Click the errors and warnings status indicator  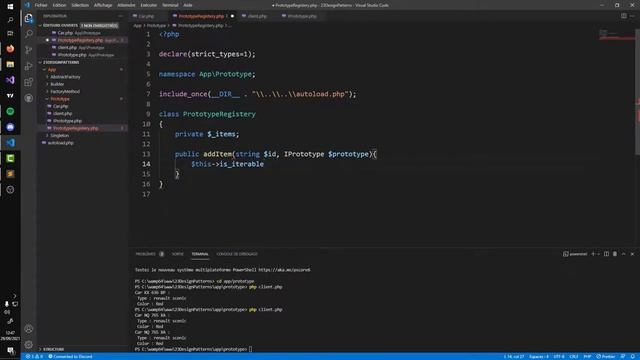pyautogui.click(x=34, y=356)
